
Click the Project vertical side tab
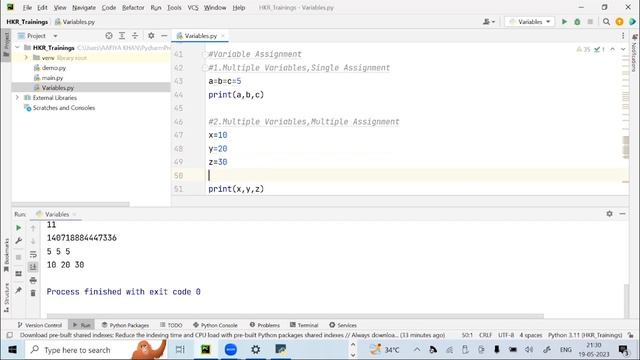click(x=6, y=45)
